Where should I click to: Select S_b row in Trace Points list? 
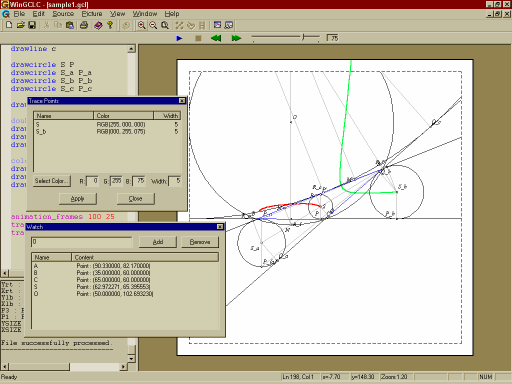(x=107, y=132)
